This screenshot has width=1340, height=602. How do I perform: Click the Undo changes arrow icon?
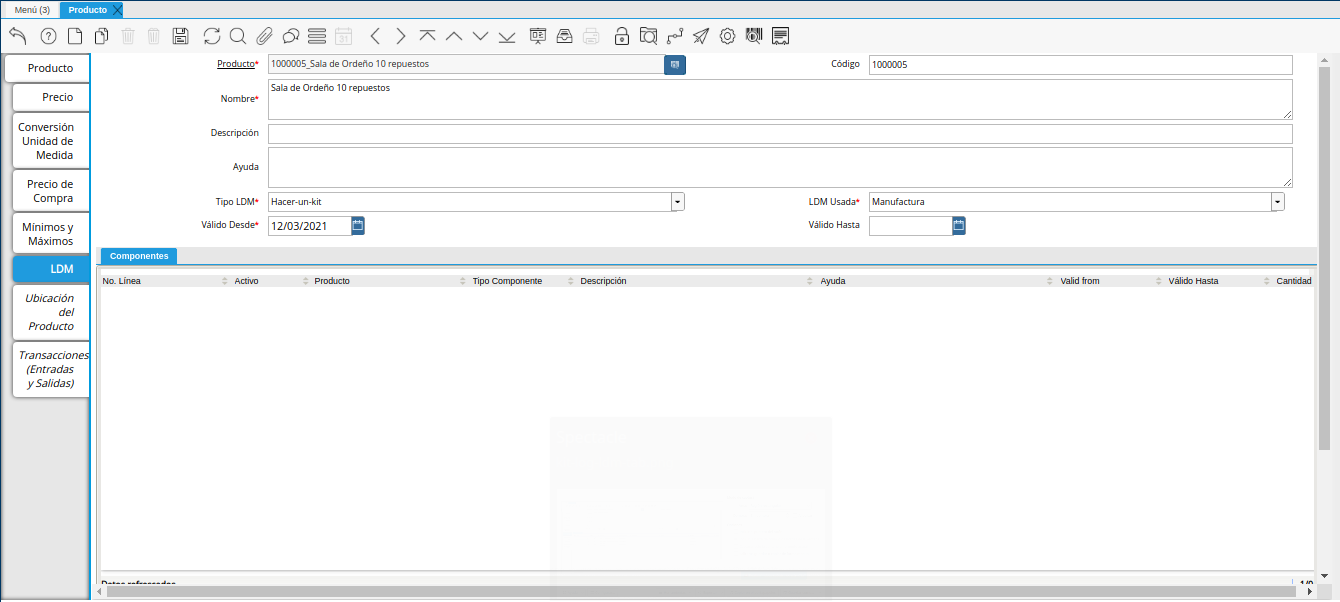click(x=18, y=36)
